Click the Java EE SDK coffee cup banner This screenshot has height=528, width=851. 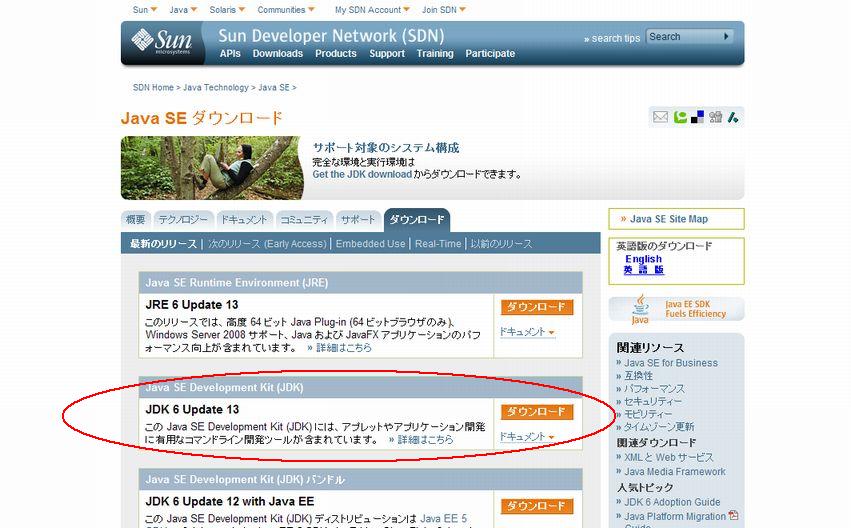676,309
